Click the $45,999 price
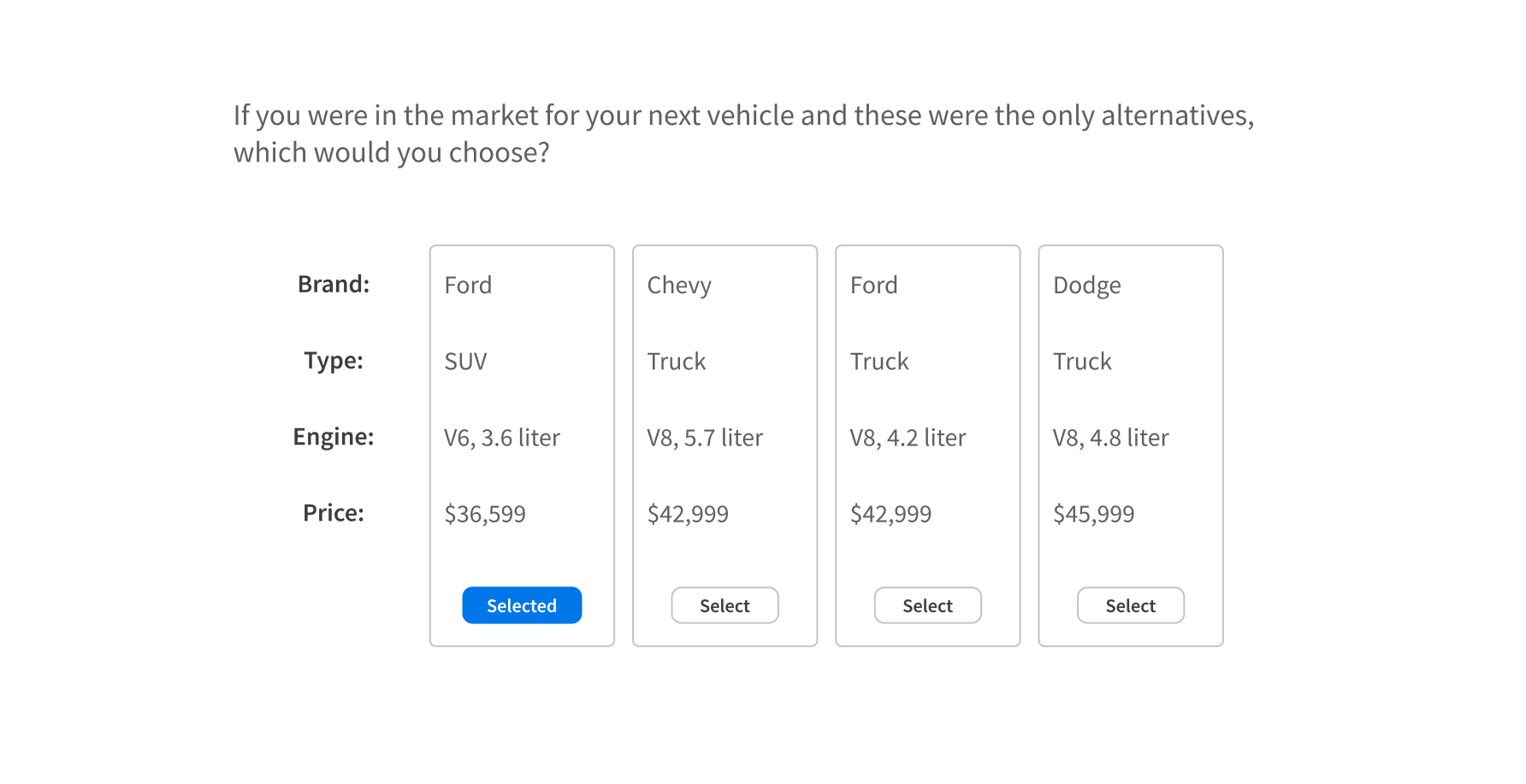The width and height of the screenshot is (1526, 784). coord(1093,514)
